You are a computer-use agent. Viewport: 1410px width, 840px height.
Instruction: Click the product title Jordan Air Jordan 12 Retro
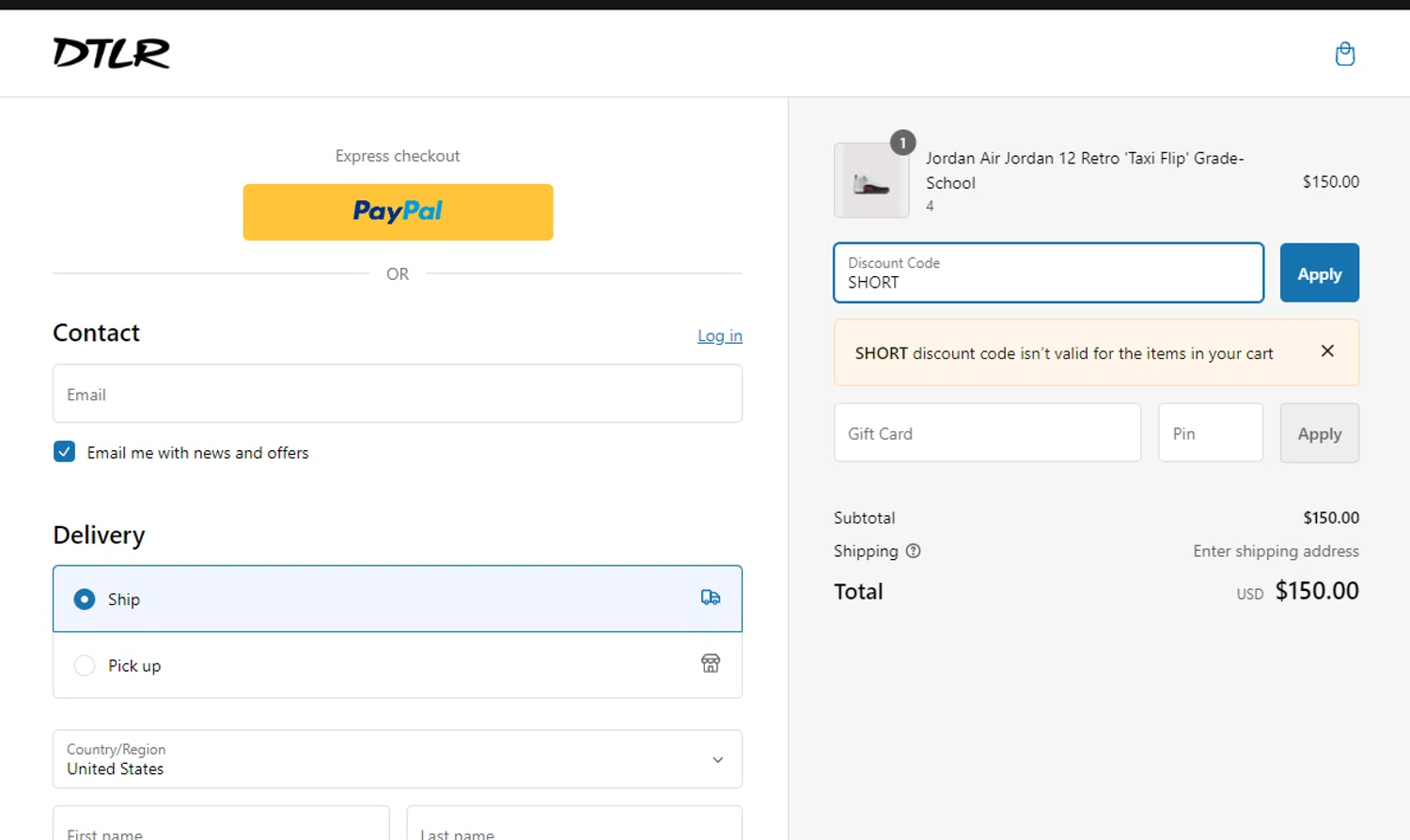(x=1085, y=170)
